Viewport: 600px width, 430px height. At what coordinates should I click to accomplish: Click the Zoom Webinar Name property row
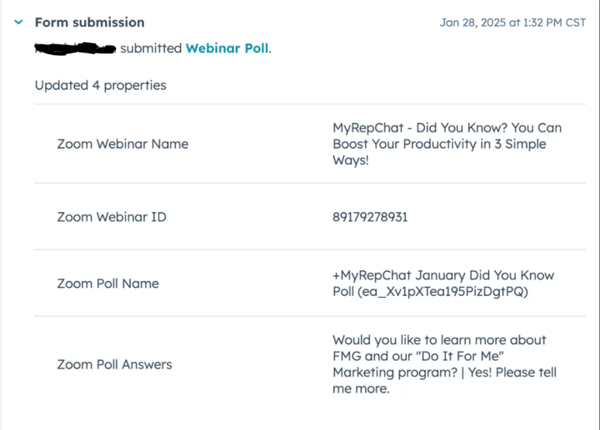click(310, 144)
